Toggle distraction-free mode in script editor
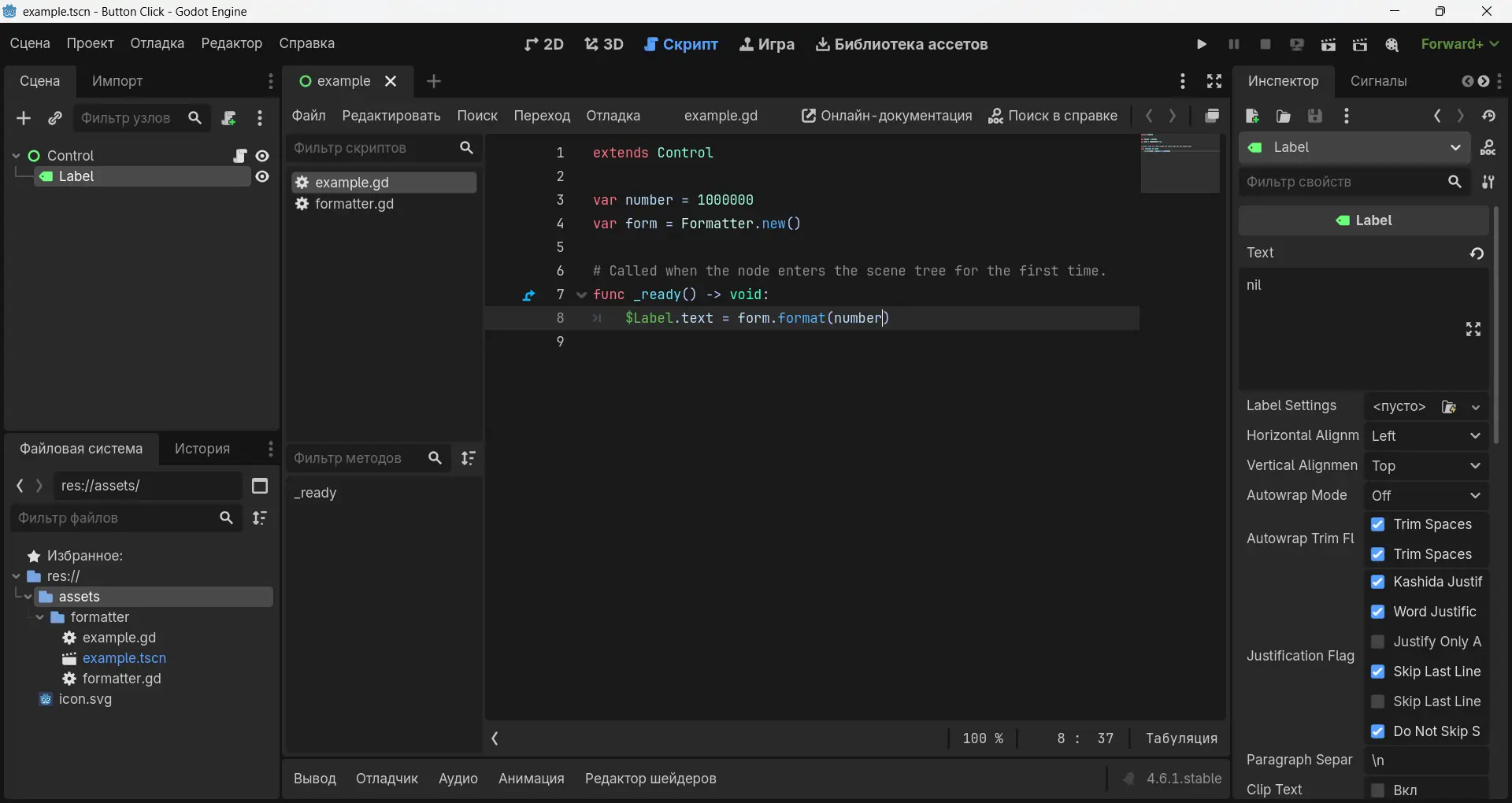The image size is (1512, 803). click(1214, 81)
